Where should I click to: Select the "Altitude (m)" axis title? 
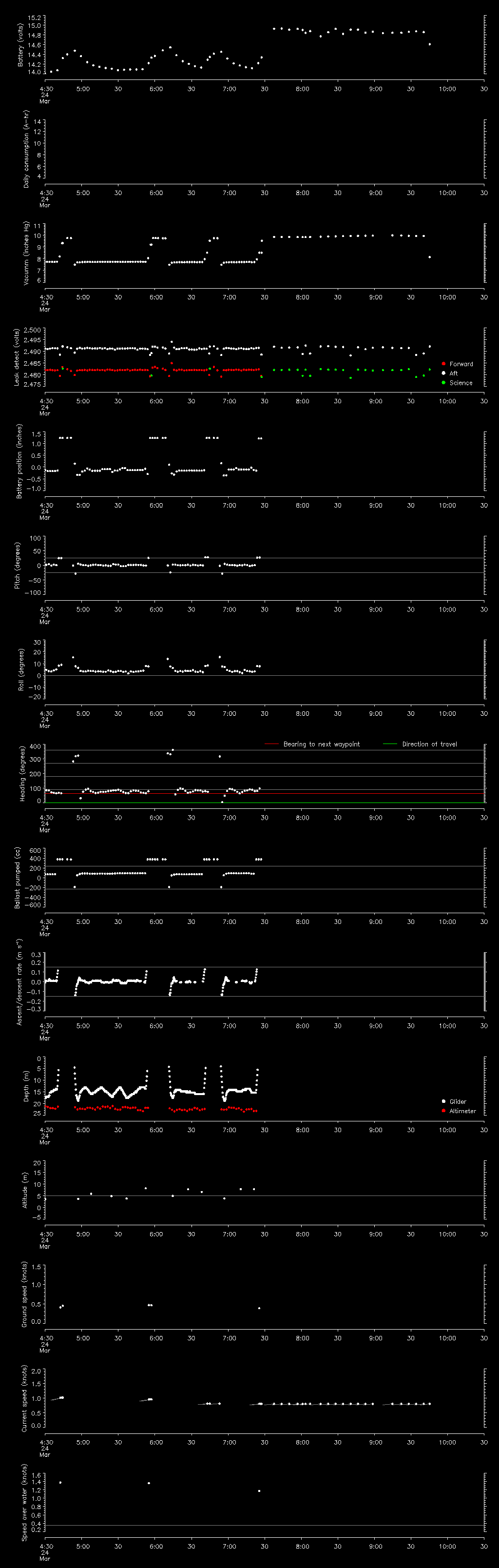(x=25, y=1190)
